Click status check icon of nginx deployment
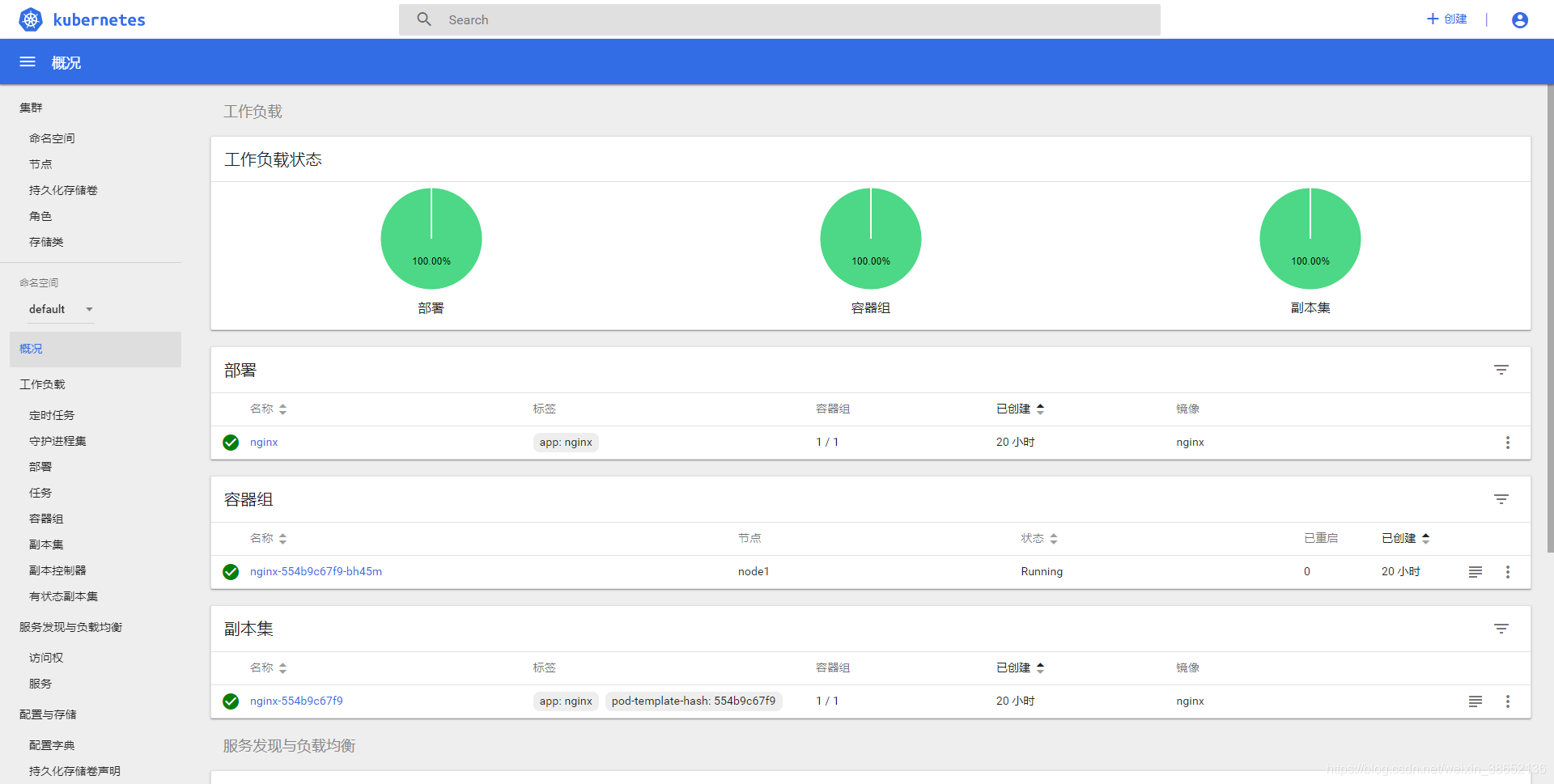This screenshot has height=784, width=1554. [x=231, y=443]
